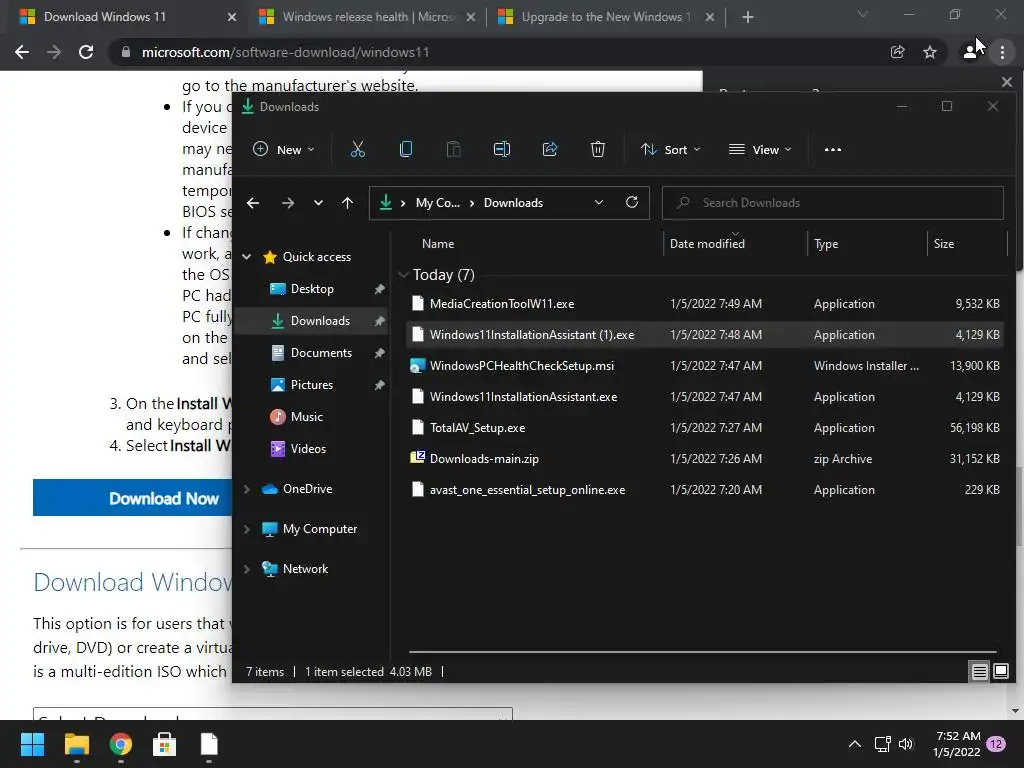Sort by the Type column header

(826, 244)
